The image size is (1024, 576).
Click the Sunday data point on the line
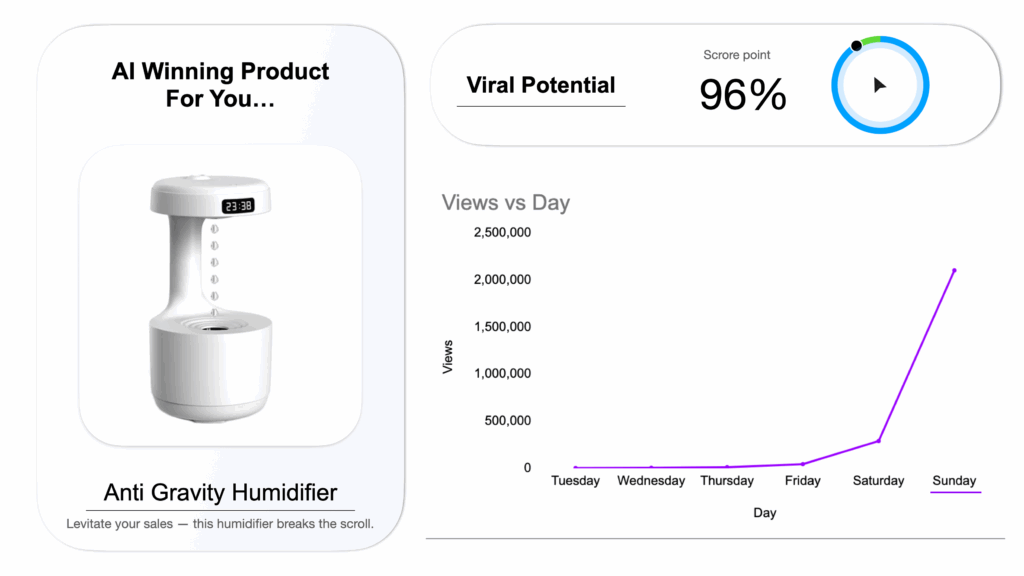tap(954, 270)
